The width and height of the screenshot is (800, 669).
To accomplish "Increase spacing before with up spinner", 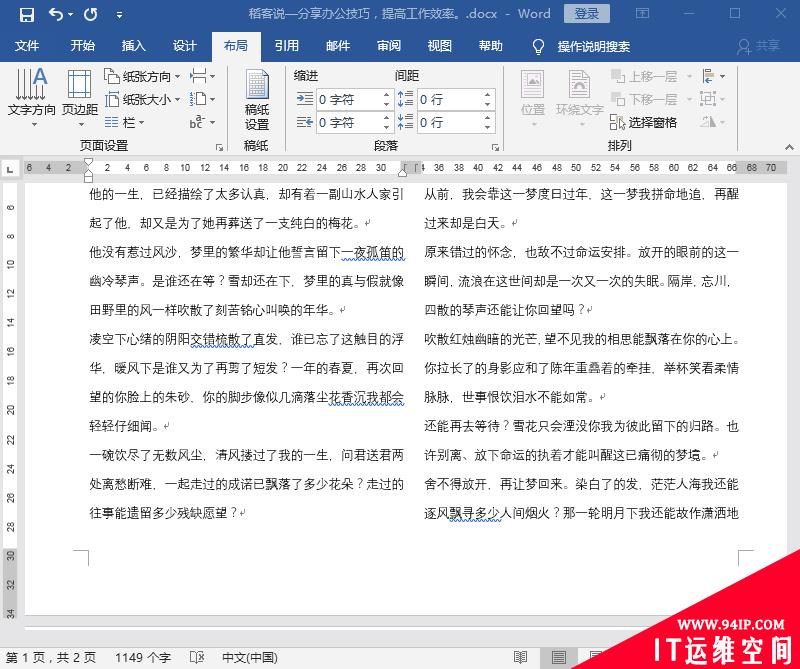I will (x=488, y=95).
